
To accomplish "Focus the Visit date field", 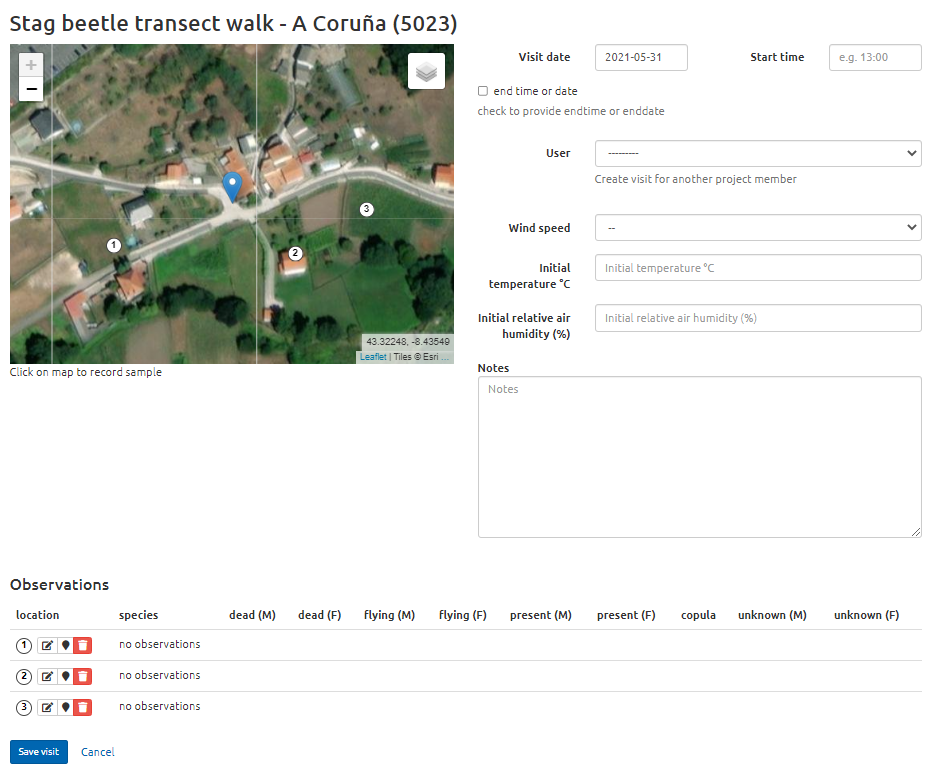I will coord(641,58).
